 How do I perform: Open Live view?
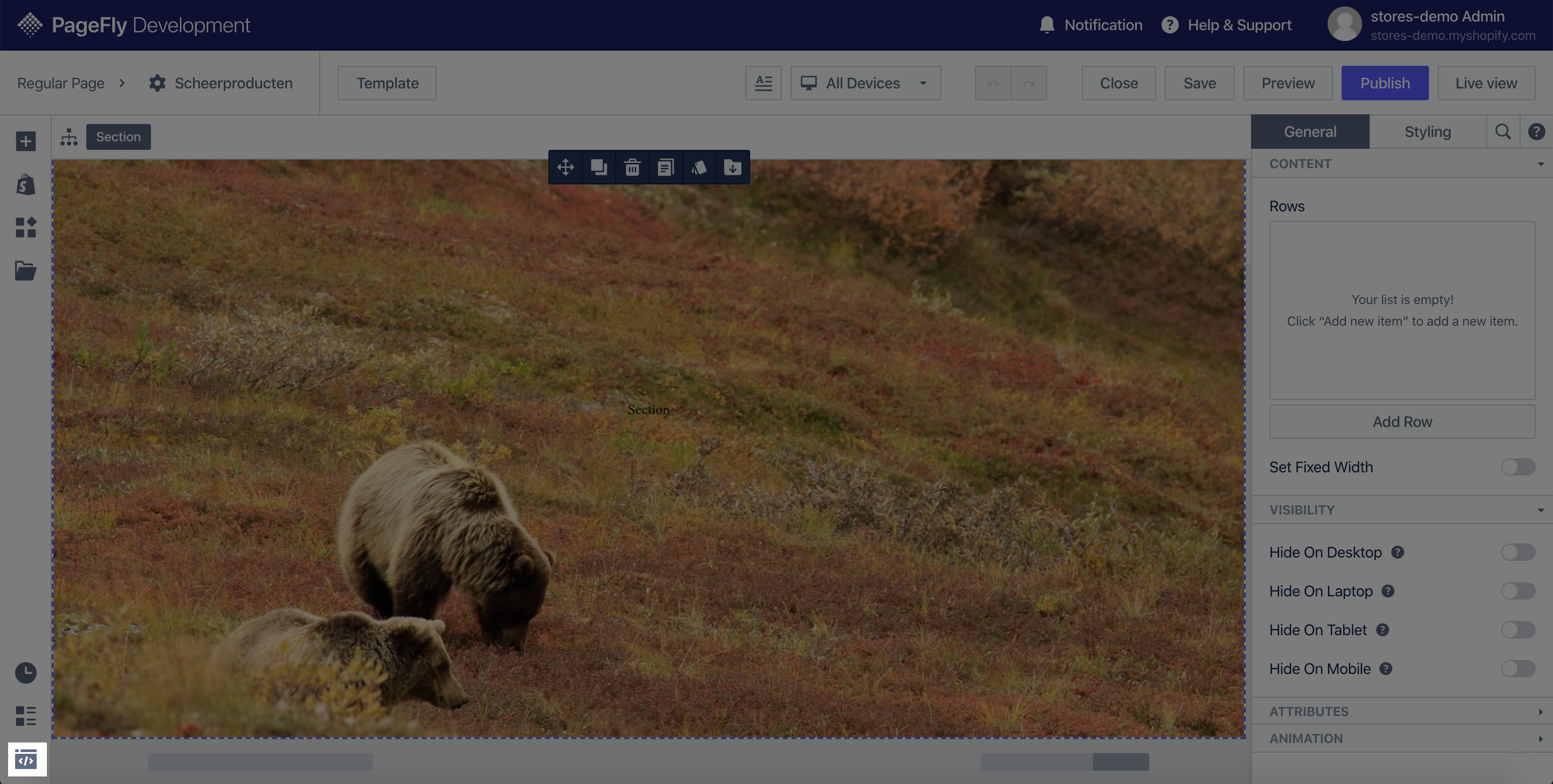[x=1486, y=82]
